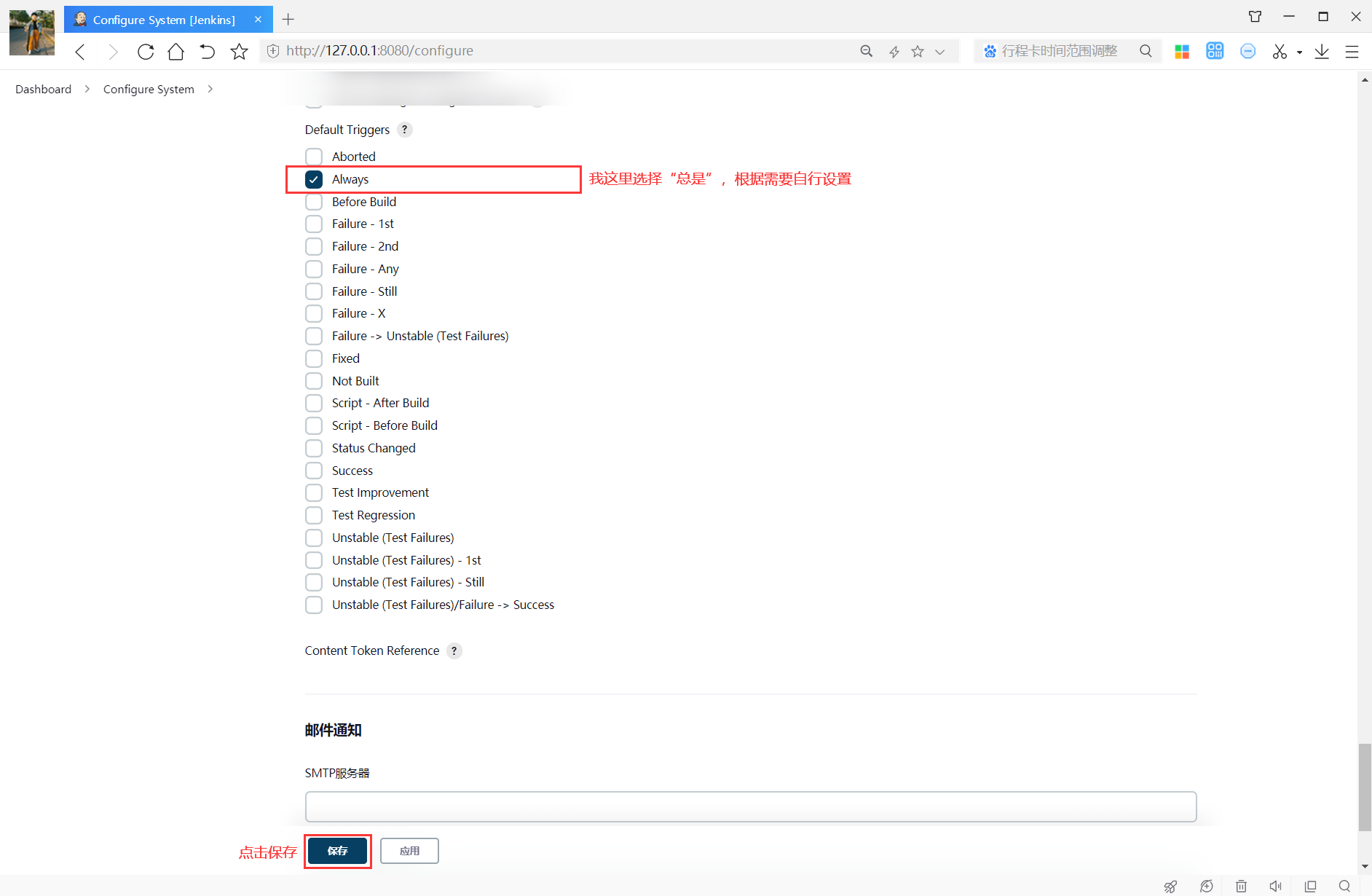Open help for Content Token Reference
Image resolution: width=1372 pixels, height=896 pixels.
(454, 651)
